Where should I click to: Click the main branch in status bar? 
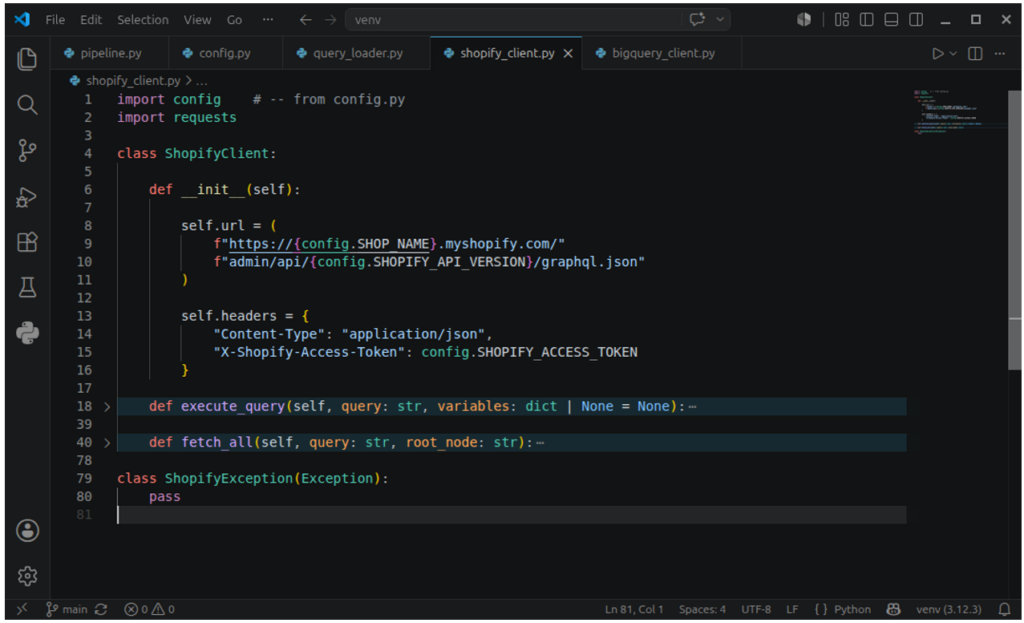pos(67,609)
